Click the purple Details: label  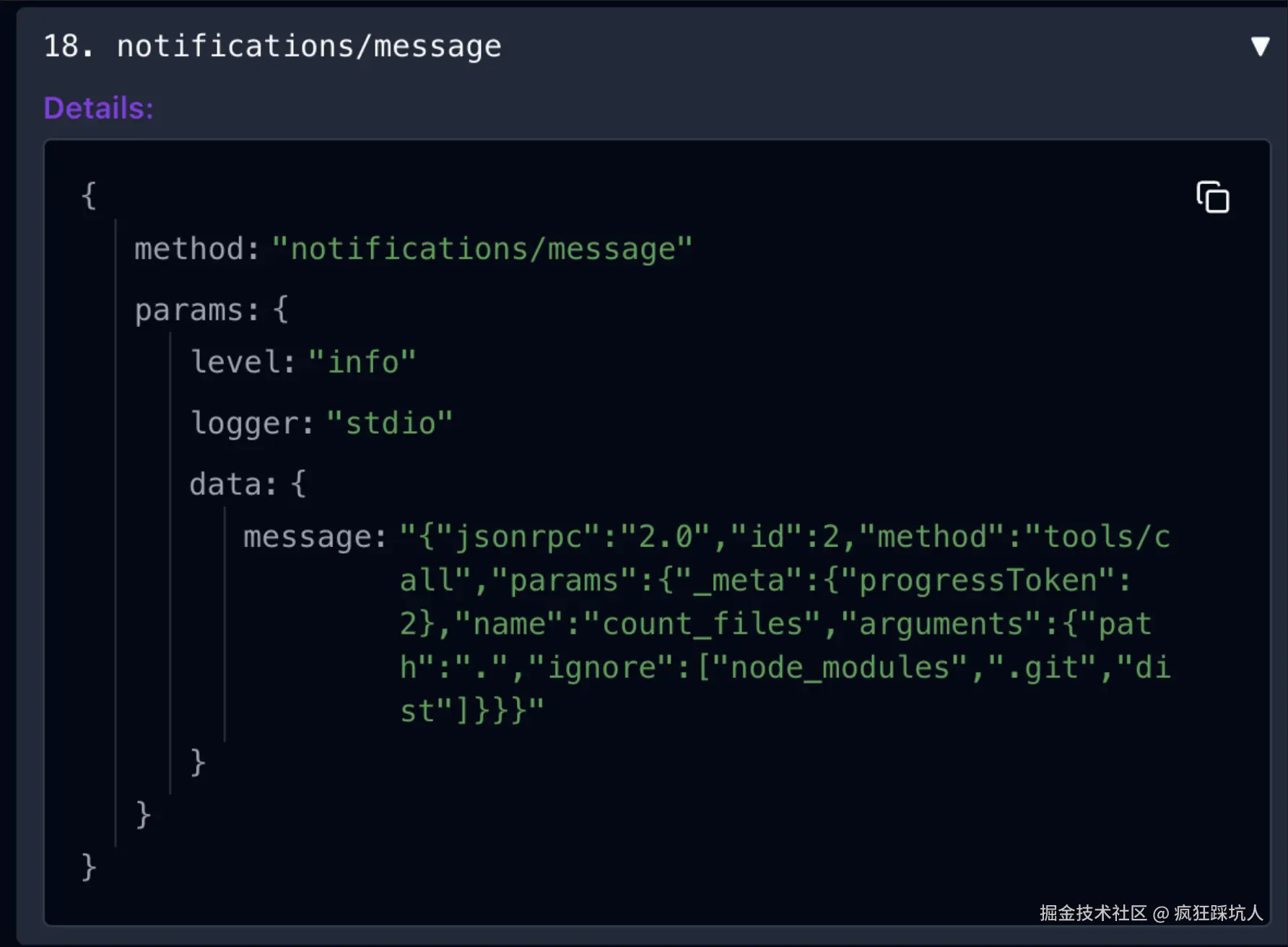98,108
